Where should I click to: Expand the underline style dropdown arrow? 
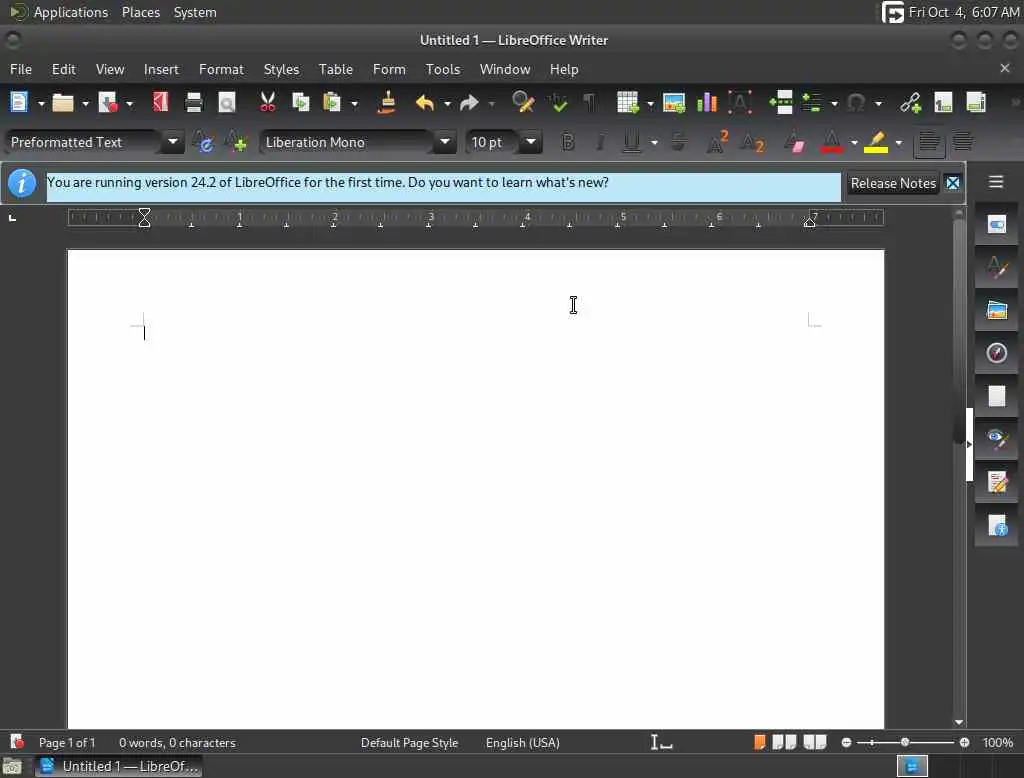pos(654,142)
